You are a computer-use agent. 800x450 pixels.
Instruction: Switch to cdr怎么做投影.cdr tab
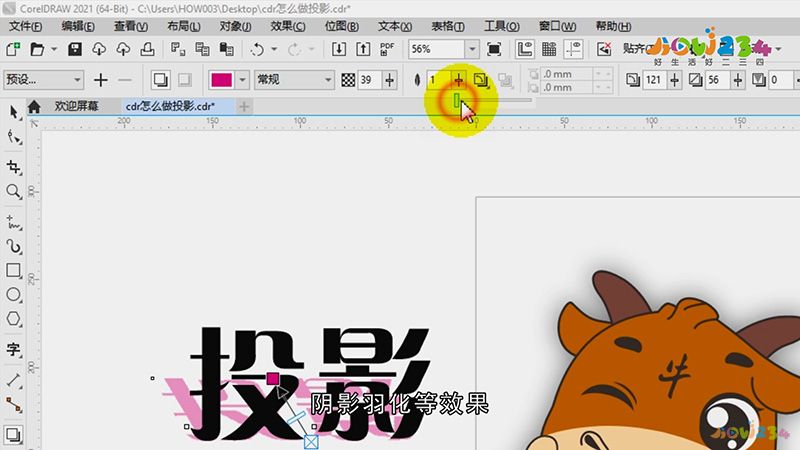pos(170,106)
